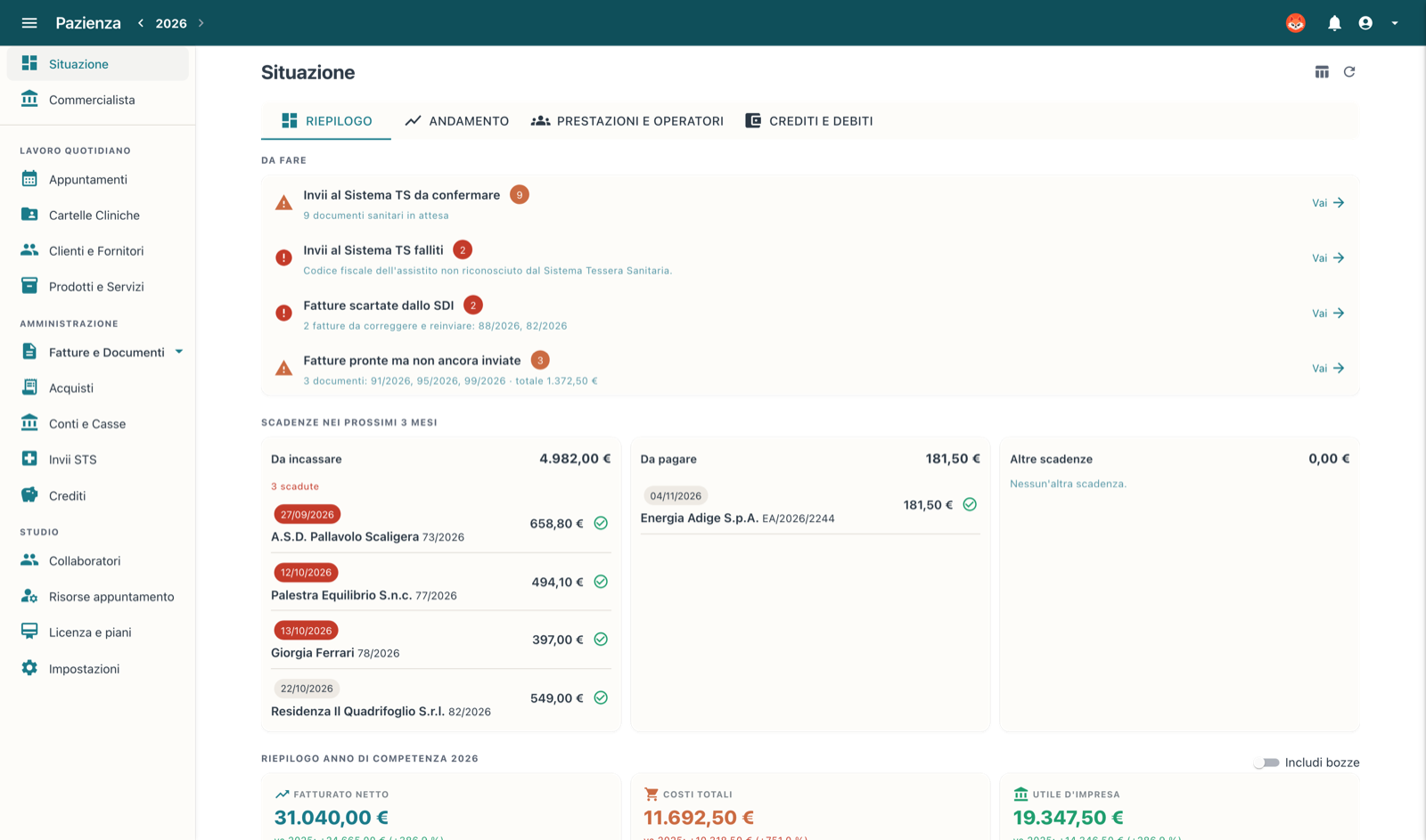
Task: Click the Utile d'Impresa amount 19.347,50 €
Action: click(1069, 818)
